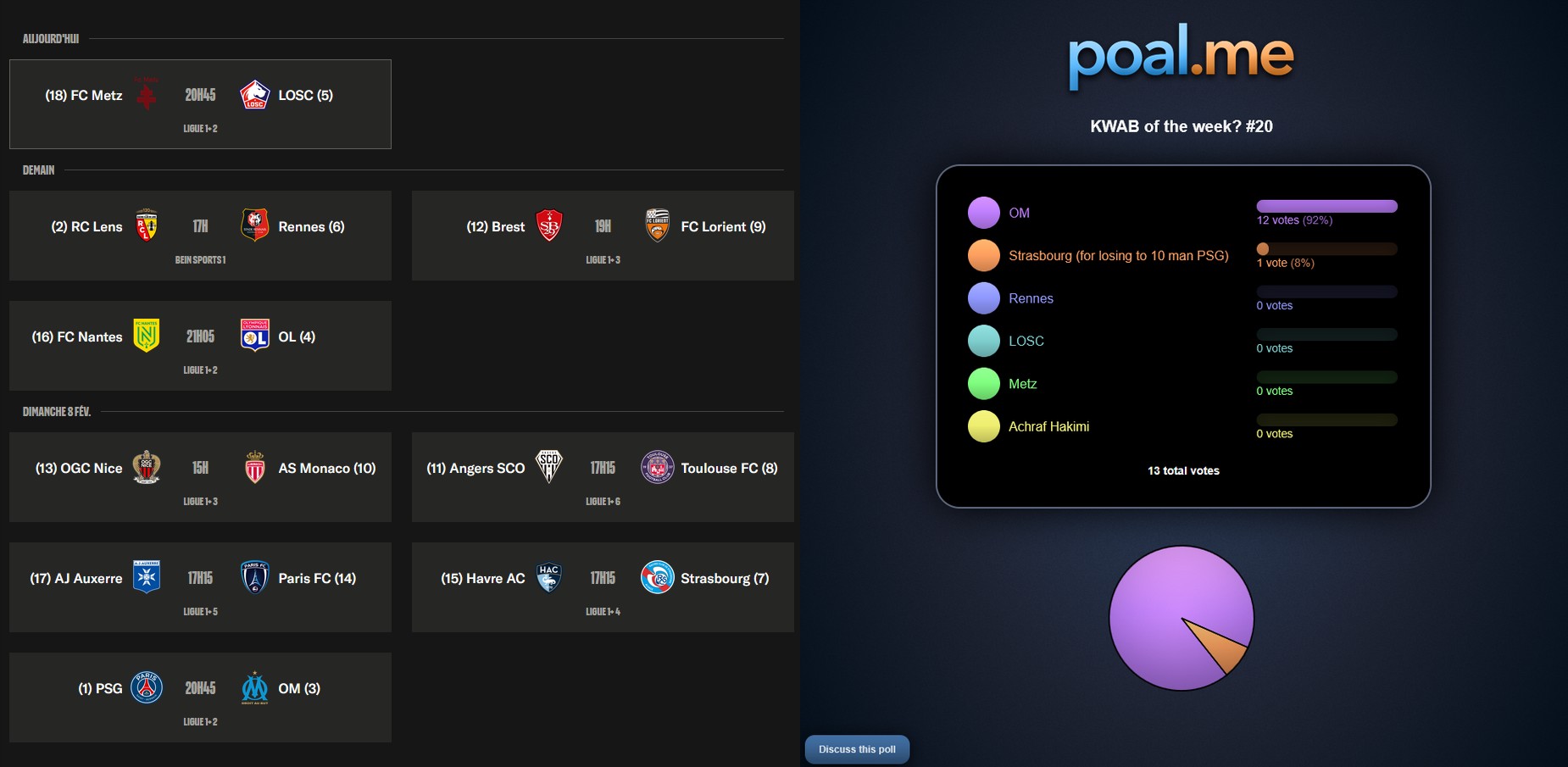Click the OM club crest
The image size is (1568, 767).
click(254, 687)
